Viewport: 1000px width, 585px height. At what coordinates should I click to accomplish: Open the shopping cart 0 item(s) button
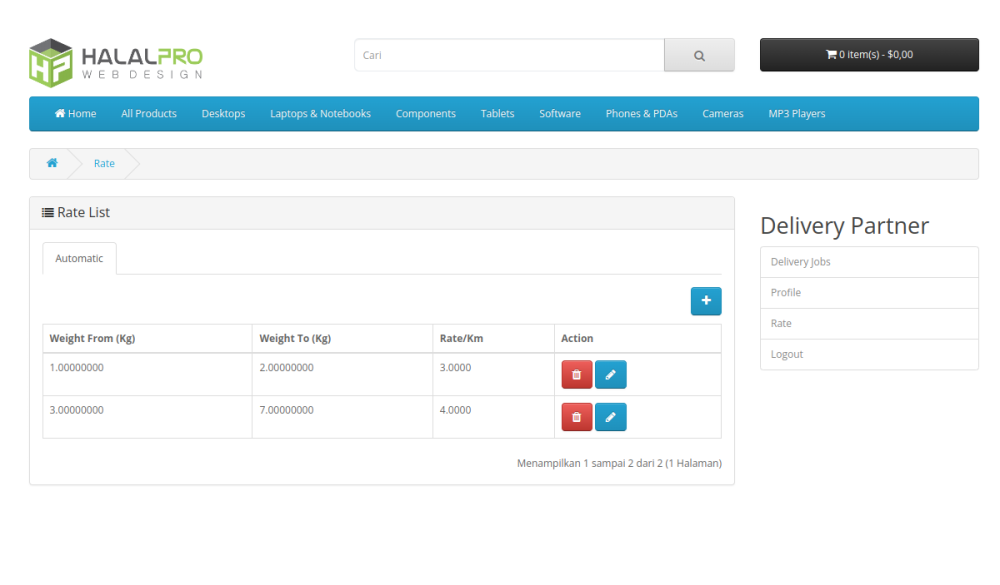pos(868,55)
